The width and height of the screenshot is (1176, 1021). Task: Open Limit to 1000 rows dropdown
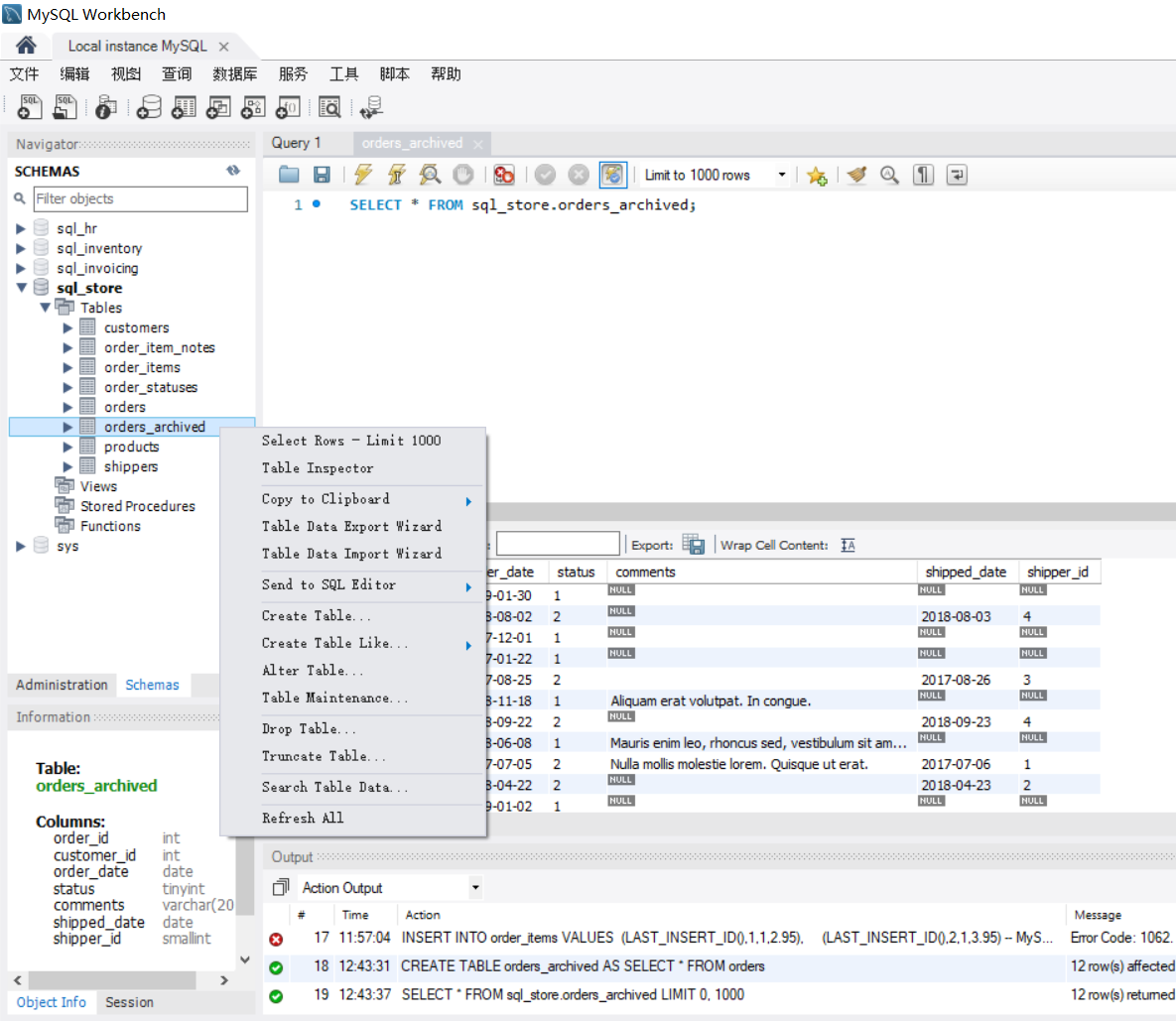(782, 175)
